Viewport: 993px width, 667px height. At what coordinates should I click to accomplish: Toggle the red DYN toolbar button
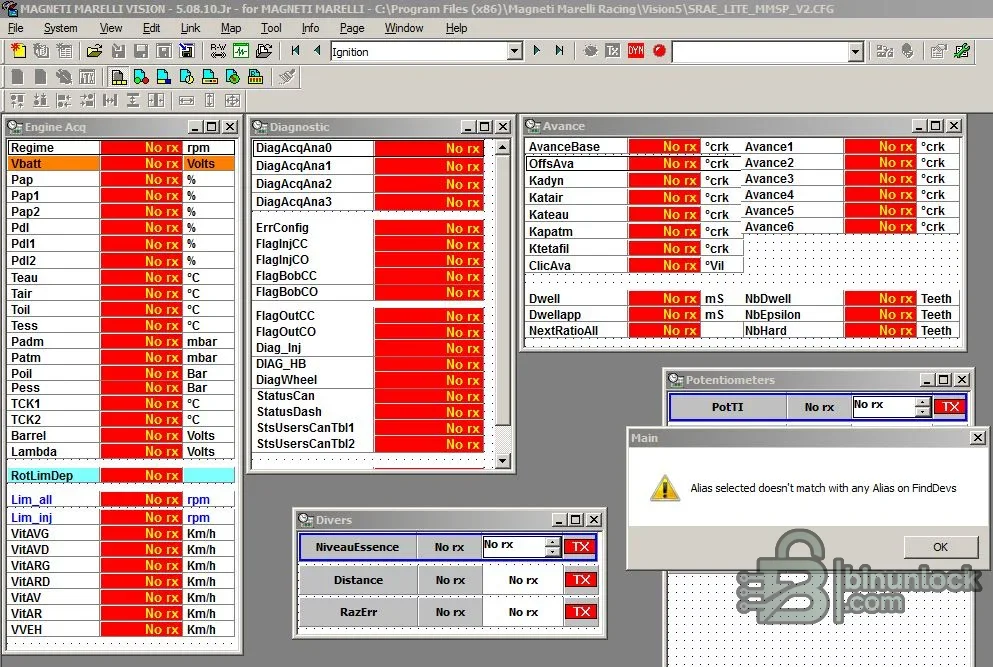coord(636,51)
